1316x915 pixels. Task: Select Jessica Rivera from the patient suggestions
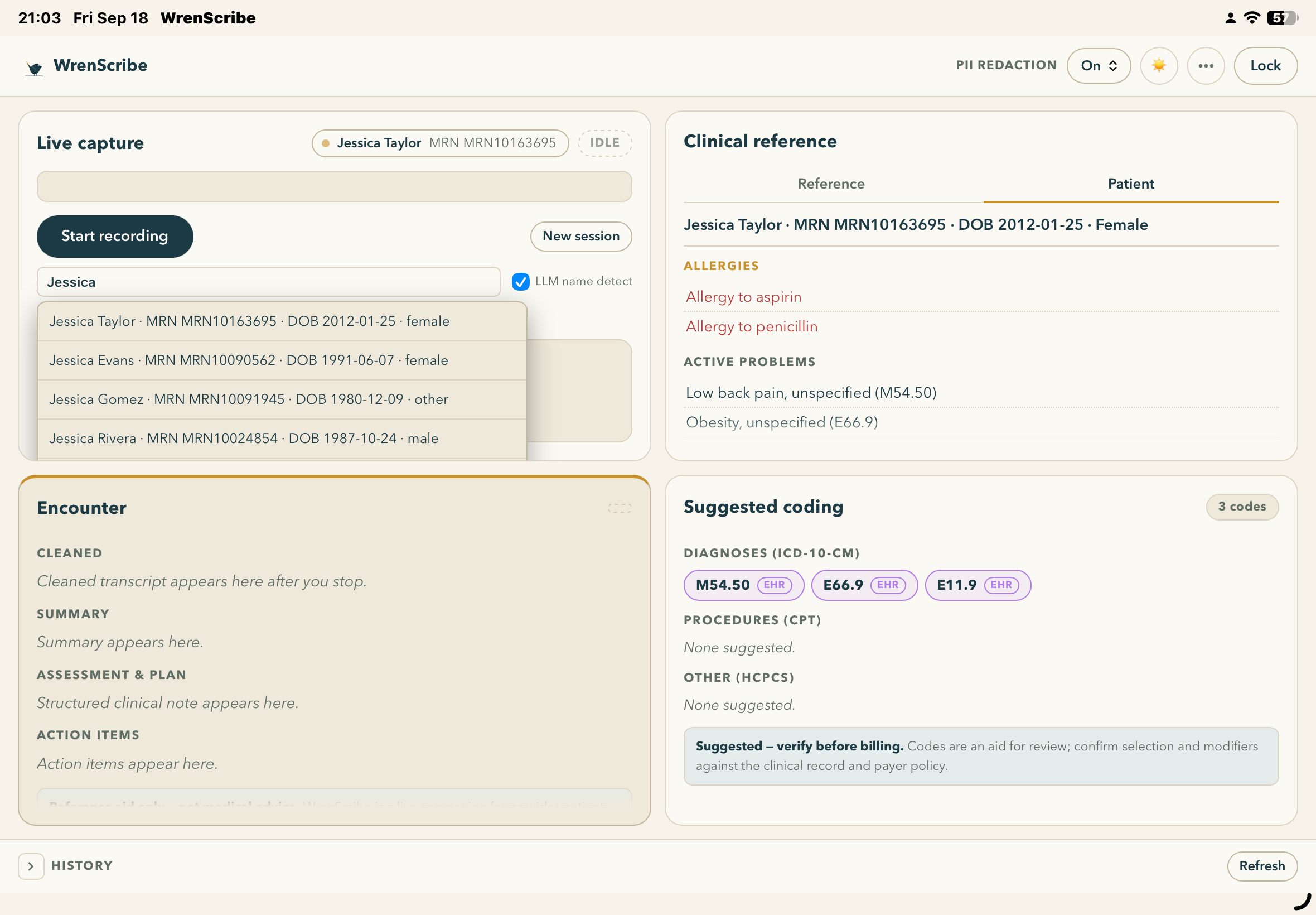pos(282,439)
